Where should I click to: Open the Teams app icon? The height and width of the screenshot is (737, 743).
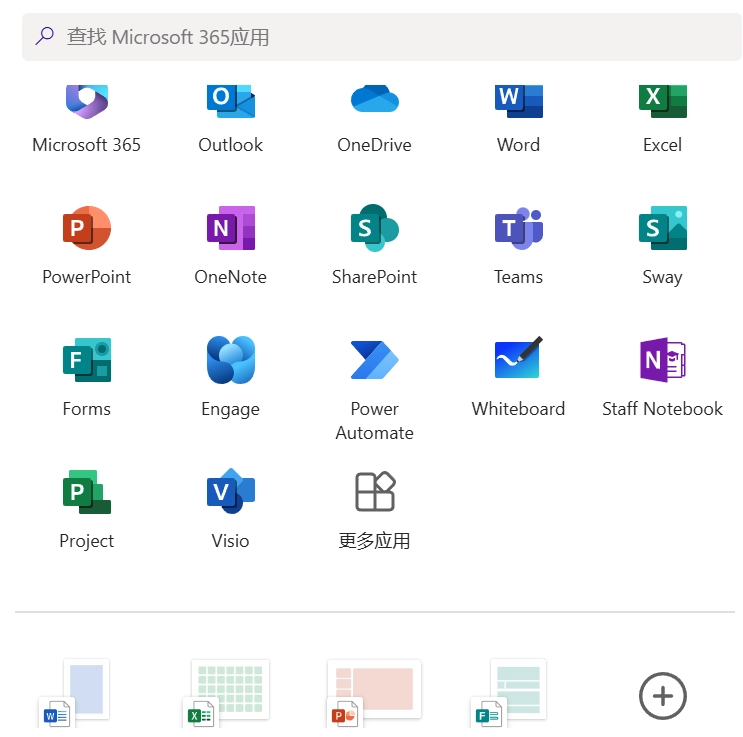click(519, 228)
